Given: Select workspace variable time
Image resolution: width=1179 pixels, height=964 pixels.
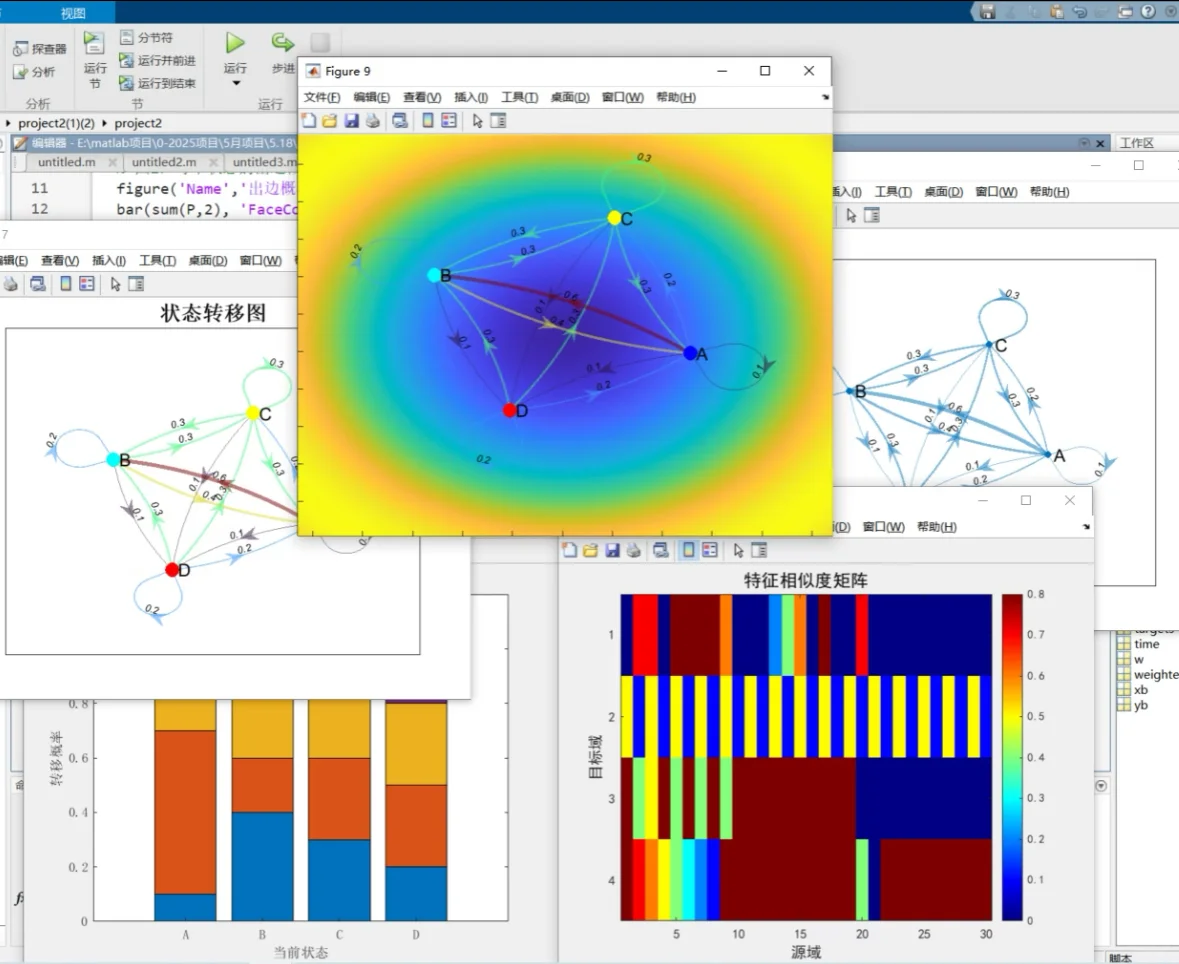Looking at the screenshot, I should coord(1138,644).
